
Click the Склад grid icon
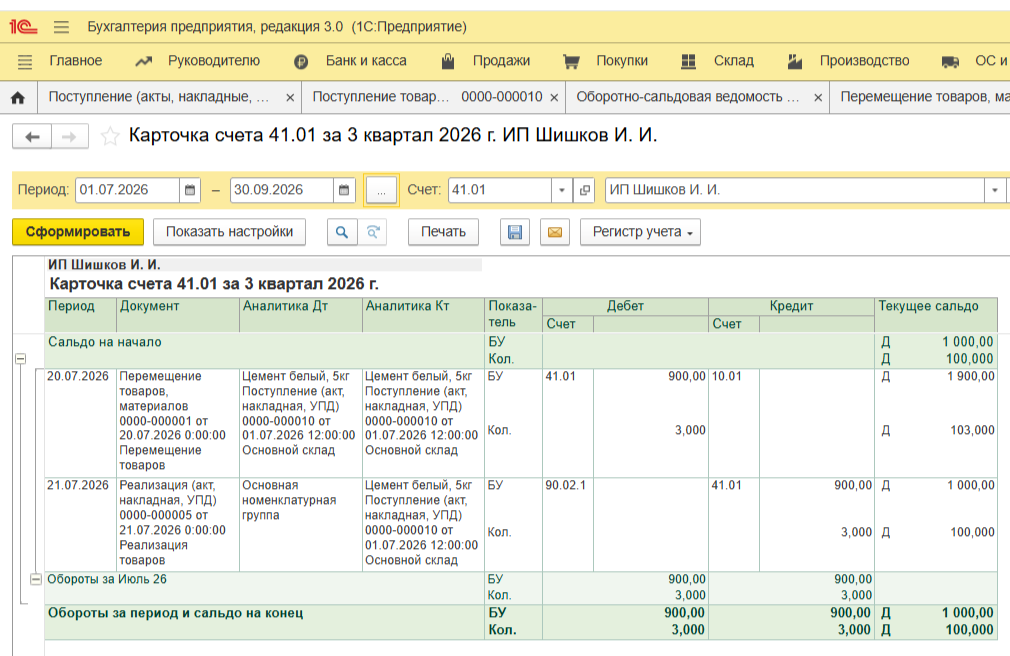point(689,62)
